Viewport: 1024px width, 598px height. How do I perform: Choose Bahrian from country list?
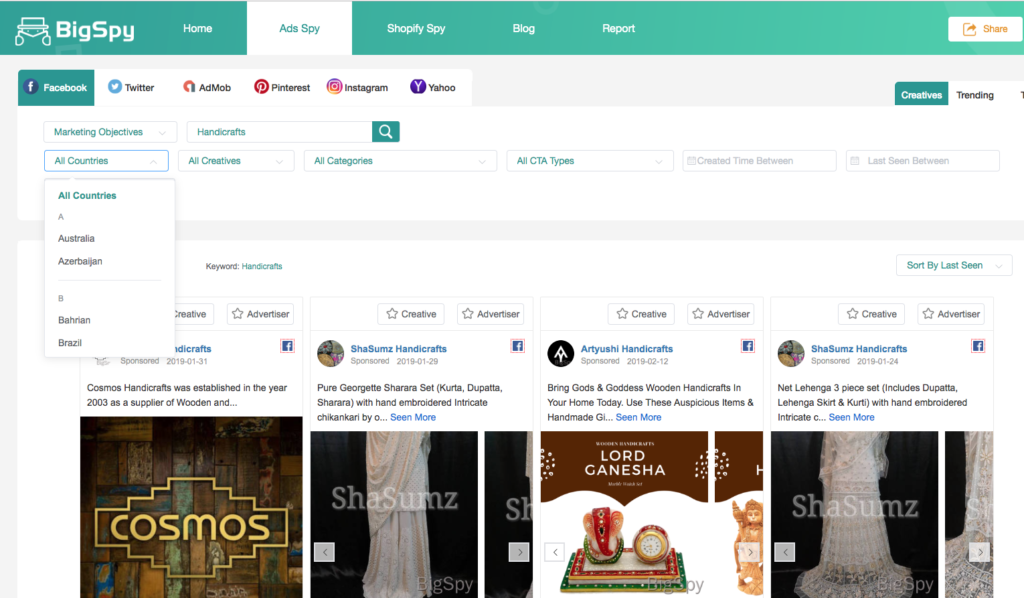[74, 320]
